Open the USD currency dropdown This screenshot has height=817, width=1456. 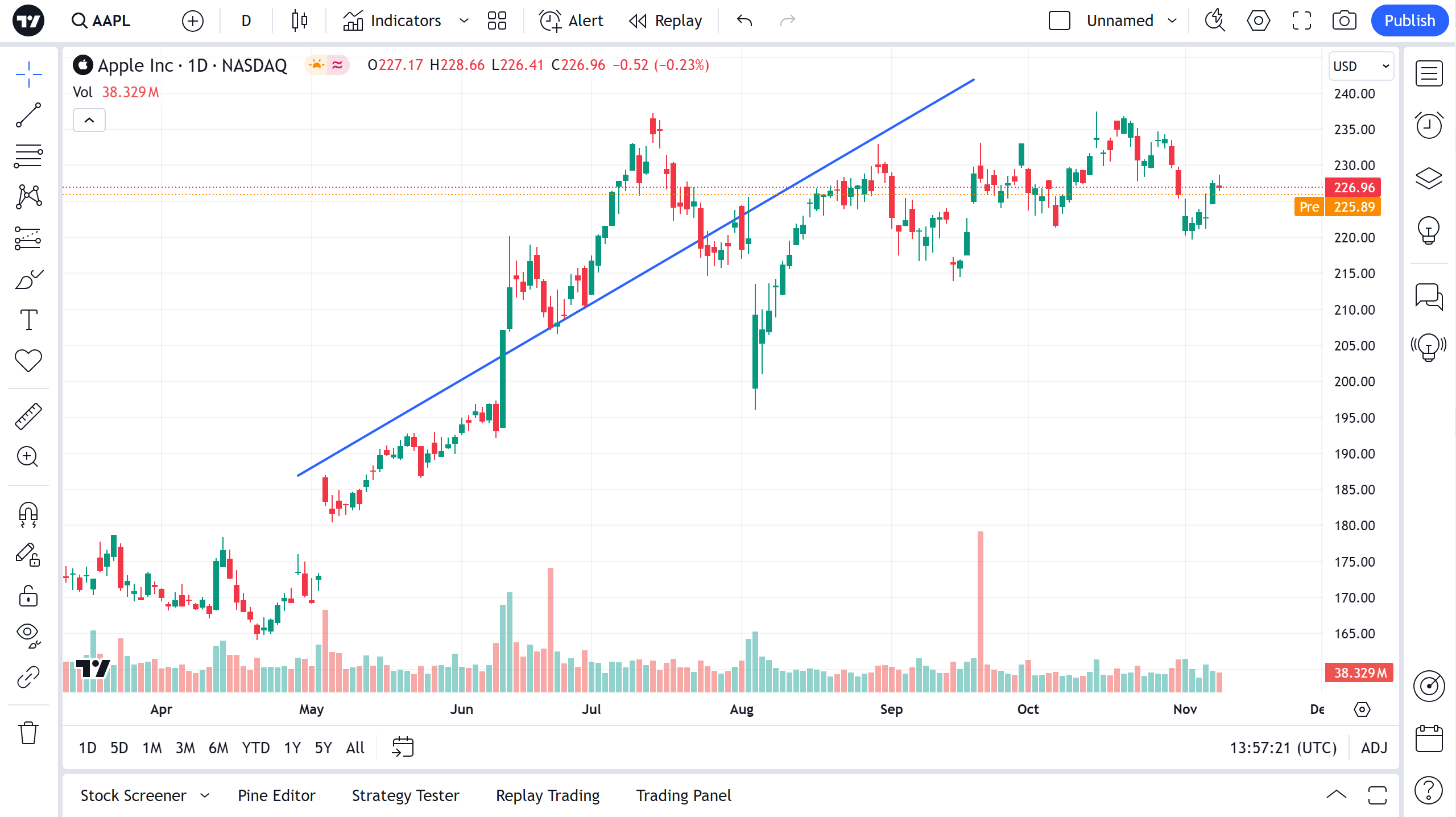(x=1360, y=66)
